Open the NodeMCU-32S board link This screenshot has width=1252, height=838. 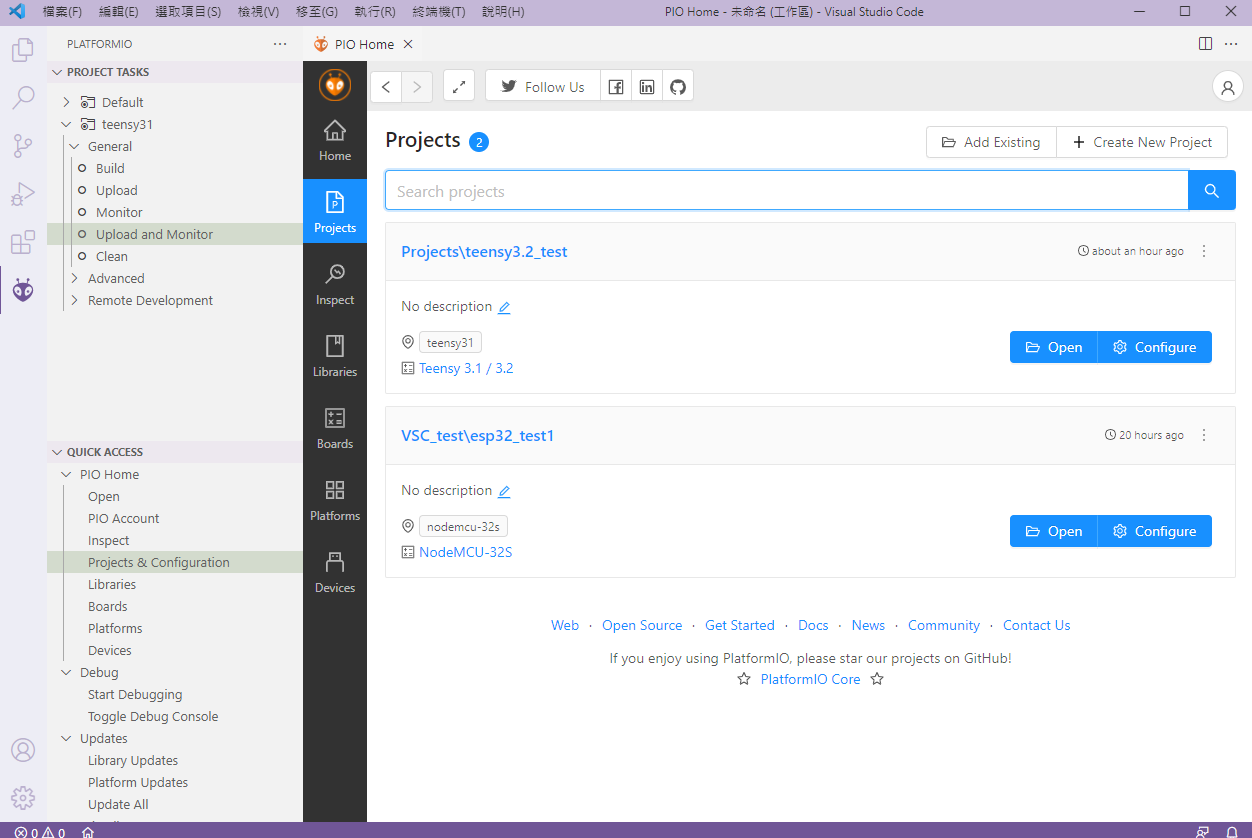(x=465, y=552)
